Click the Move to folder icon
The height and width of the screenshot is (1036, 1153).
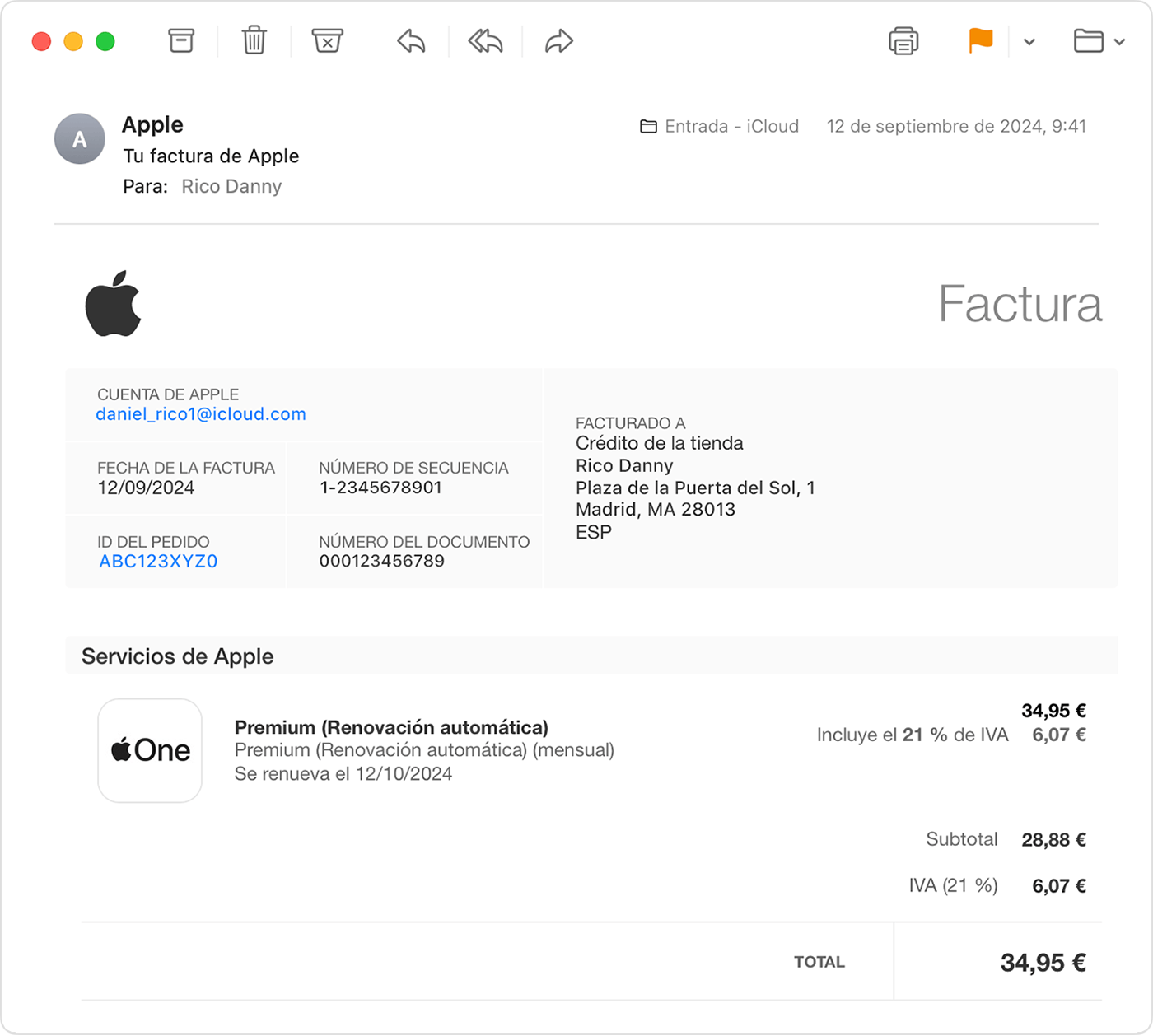click(x=1089, y=40)
